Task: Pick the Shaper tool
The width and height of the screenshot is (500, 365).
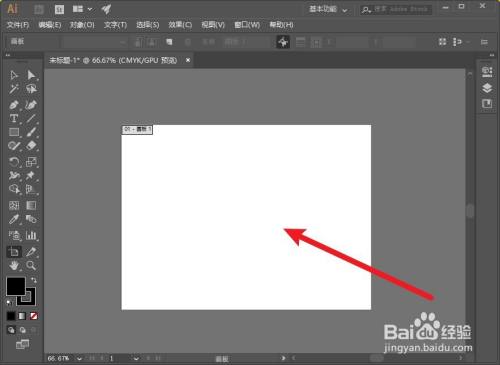Action: click(14, 146)
